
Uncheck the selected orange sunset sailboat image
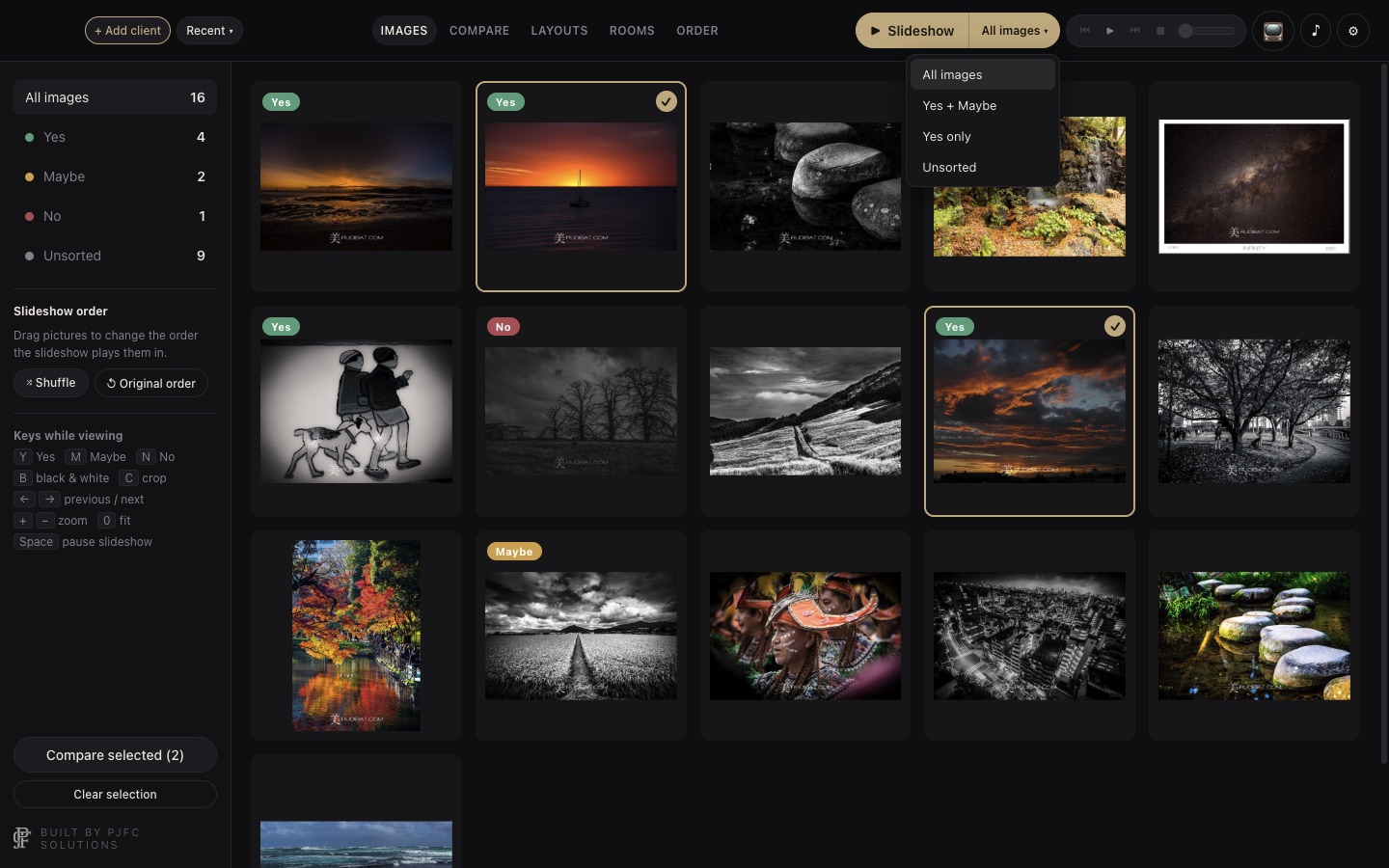click(x=667, y=101)
